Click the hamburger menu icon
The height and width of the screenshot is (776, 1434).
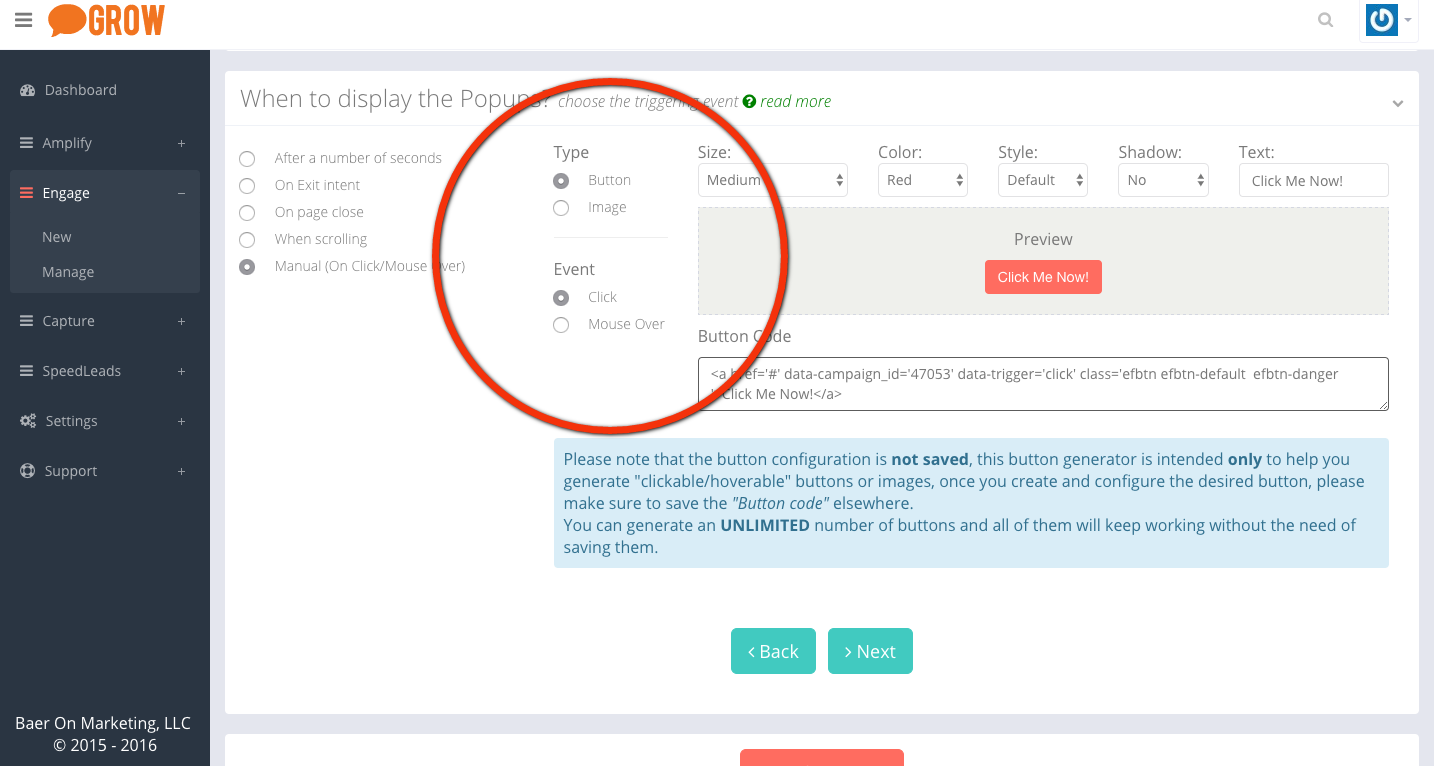click(23, 20)
